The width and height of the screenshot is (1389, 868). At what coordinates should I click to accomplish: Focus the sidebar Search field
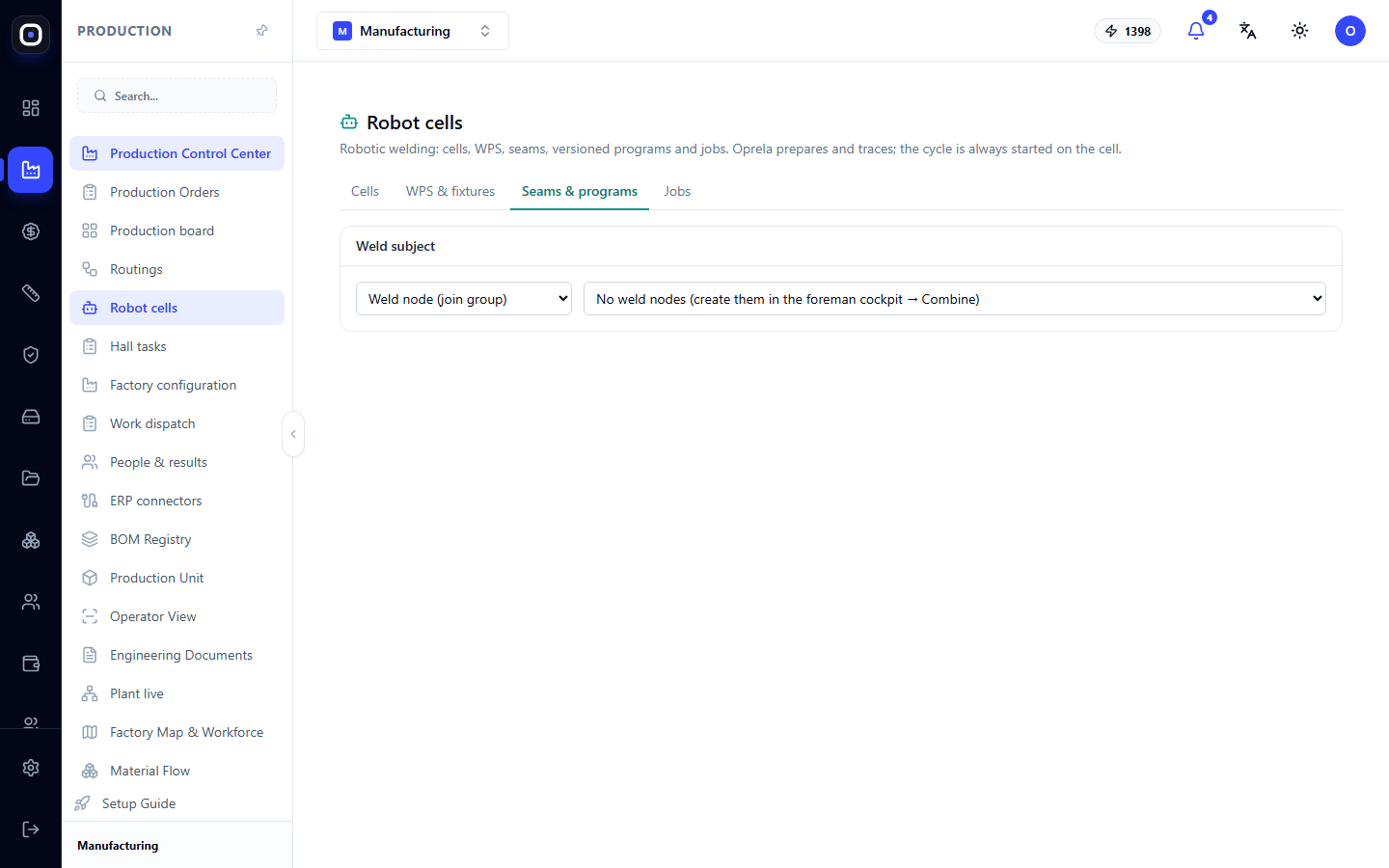click(x=177, y=95)
